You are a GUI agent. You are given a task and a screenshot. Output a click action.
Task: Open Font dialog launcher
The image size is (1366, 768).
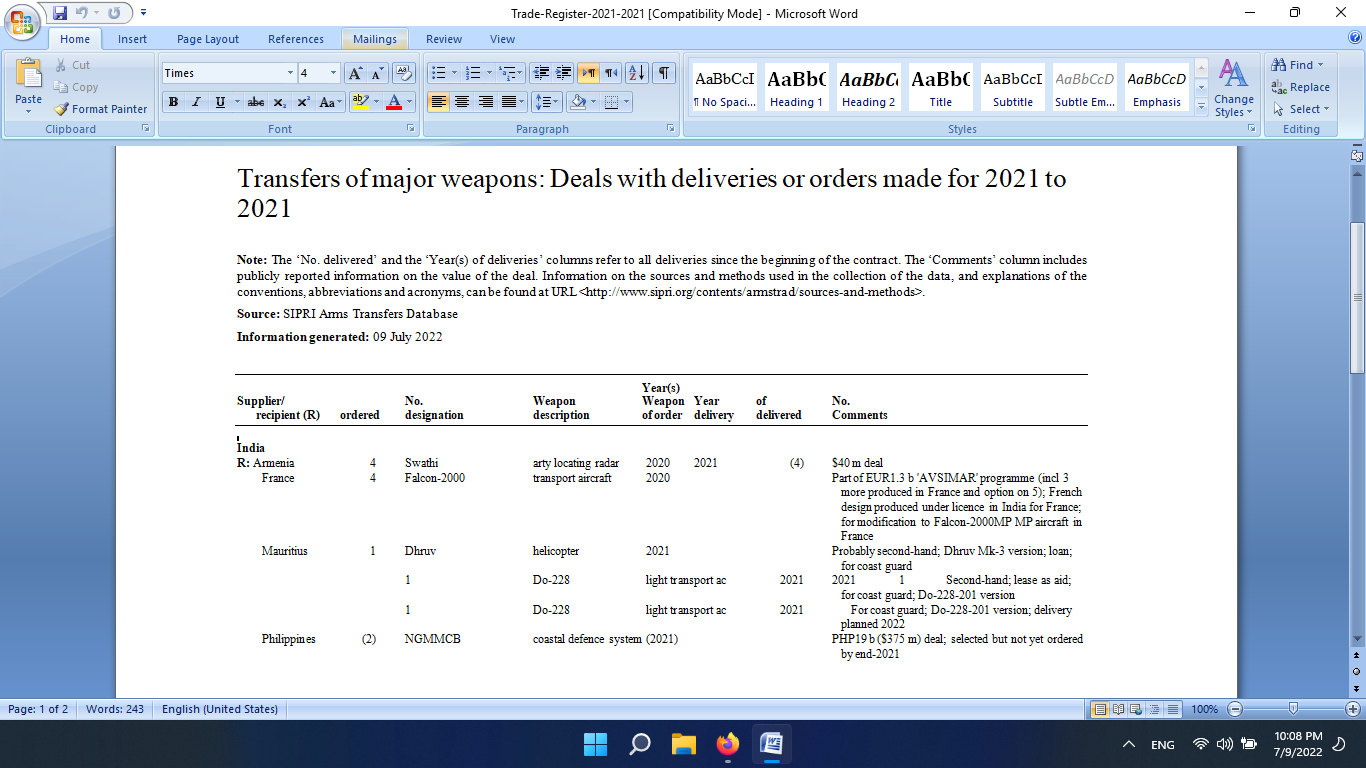click(410, 129)
